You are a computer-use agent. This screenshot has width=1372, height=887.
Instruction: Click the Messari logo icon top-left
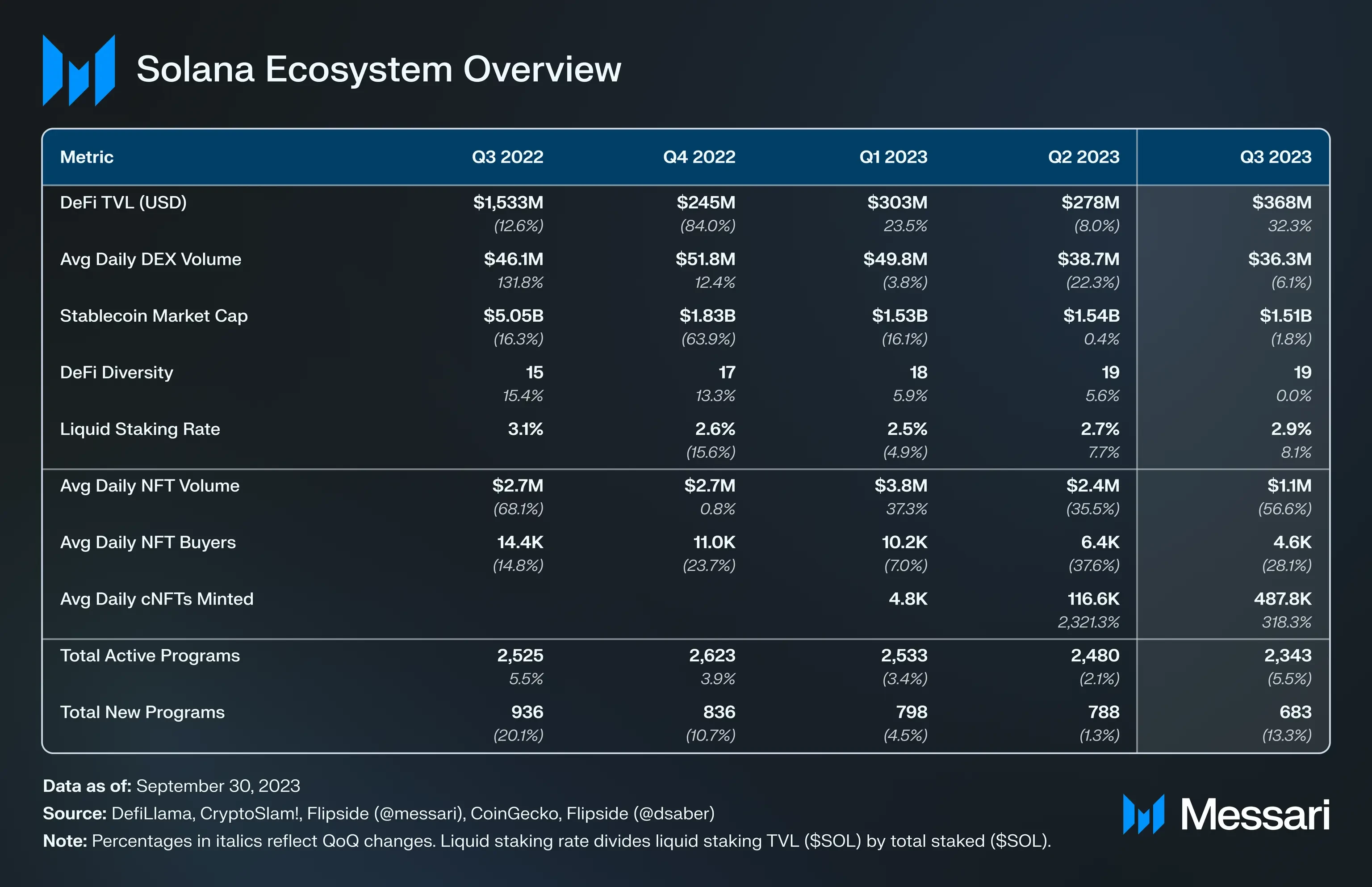(79, 70)
